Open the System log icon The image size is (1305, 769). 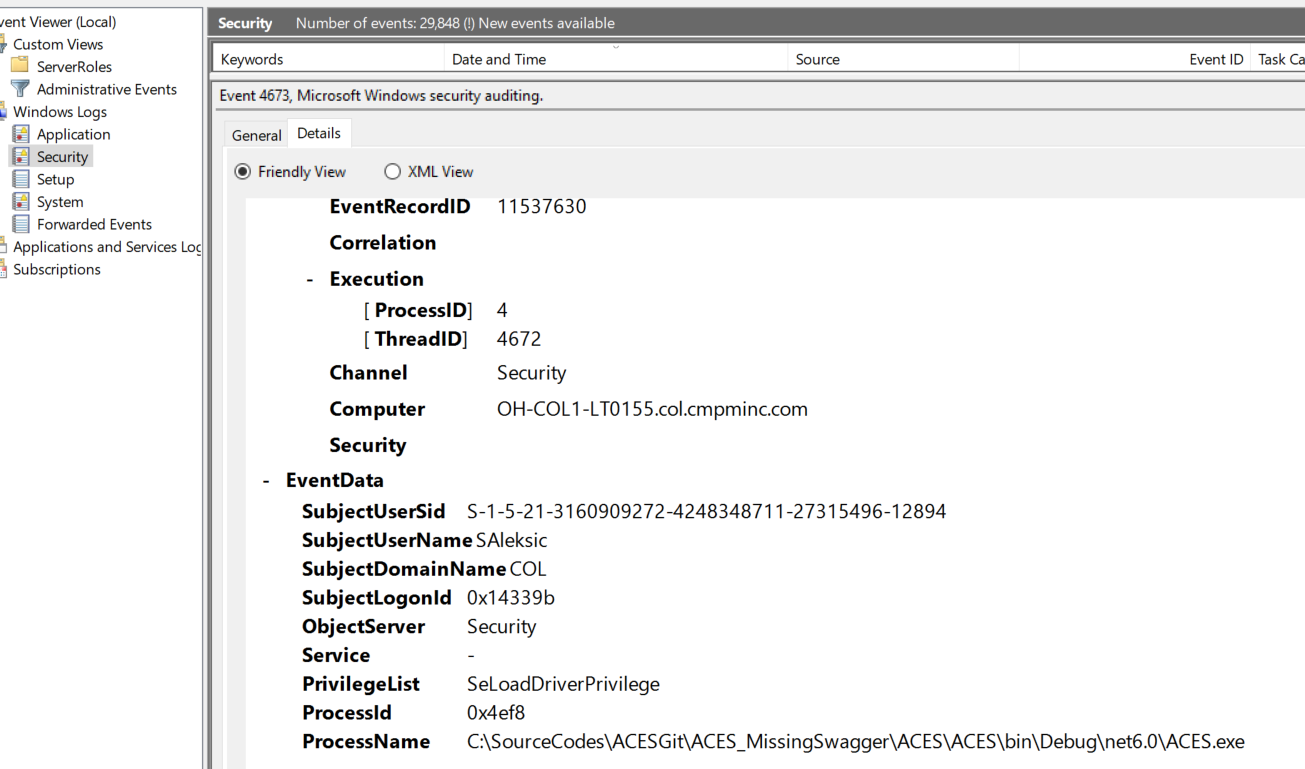click(22, 201)
